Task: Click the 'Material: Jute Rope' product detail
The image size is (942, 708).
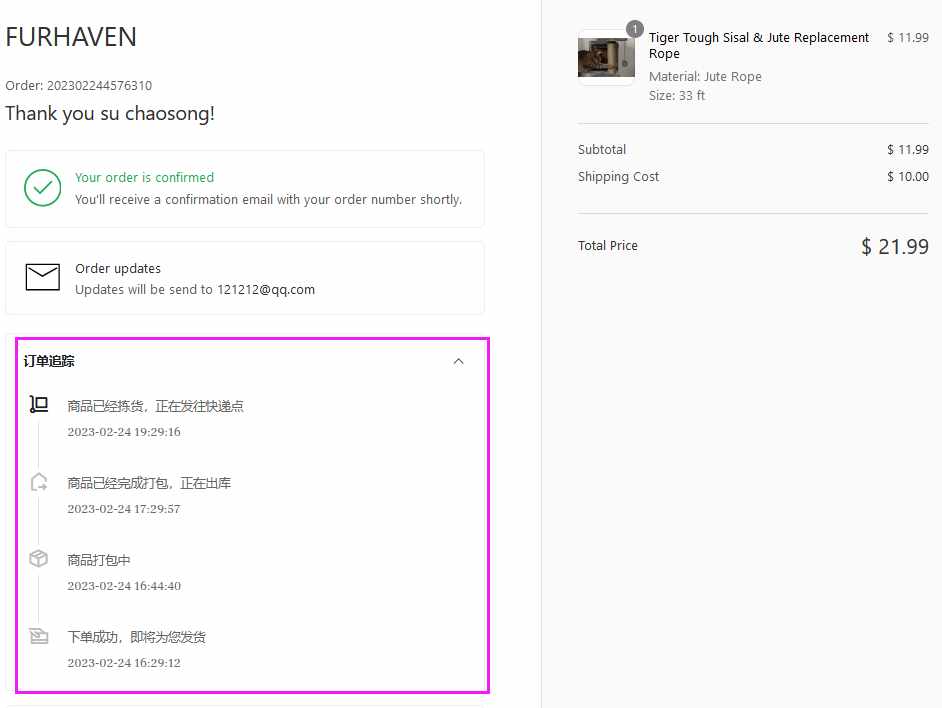Action: (x=705, y=76)
